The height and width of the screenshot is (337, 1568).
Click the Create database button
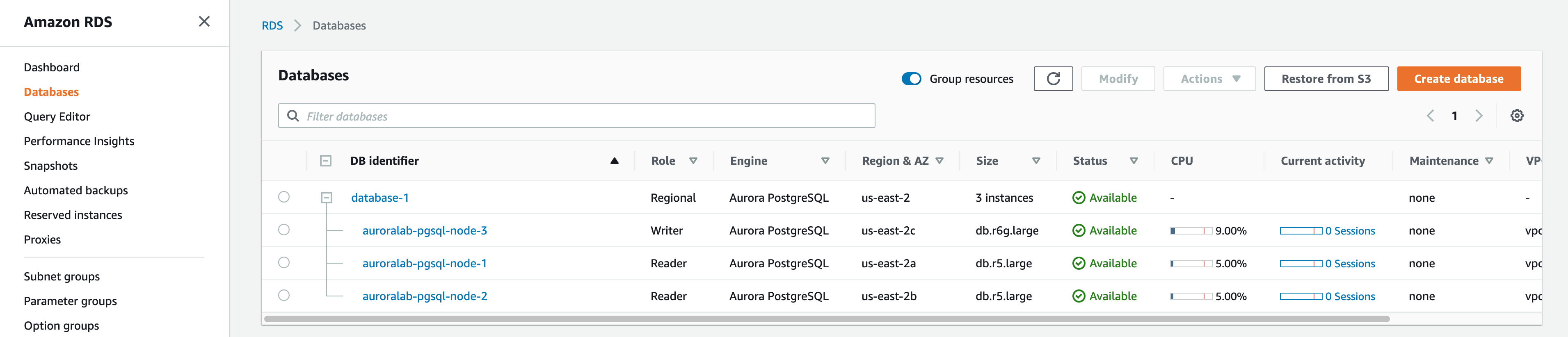click(1458, 79)
